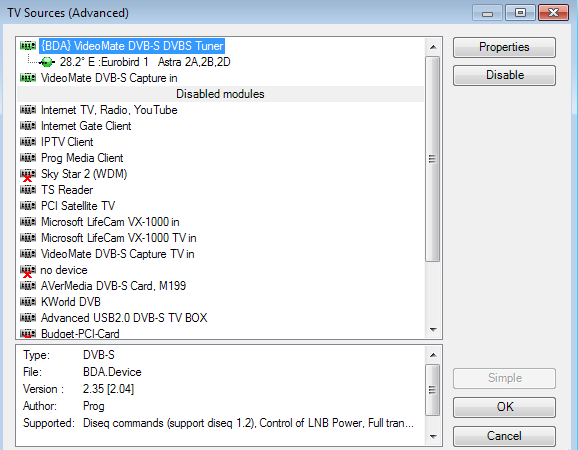
Task: Open Properties for the selected source
Action: point(504,47)
